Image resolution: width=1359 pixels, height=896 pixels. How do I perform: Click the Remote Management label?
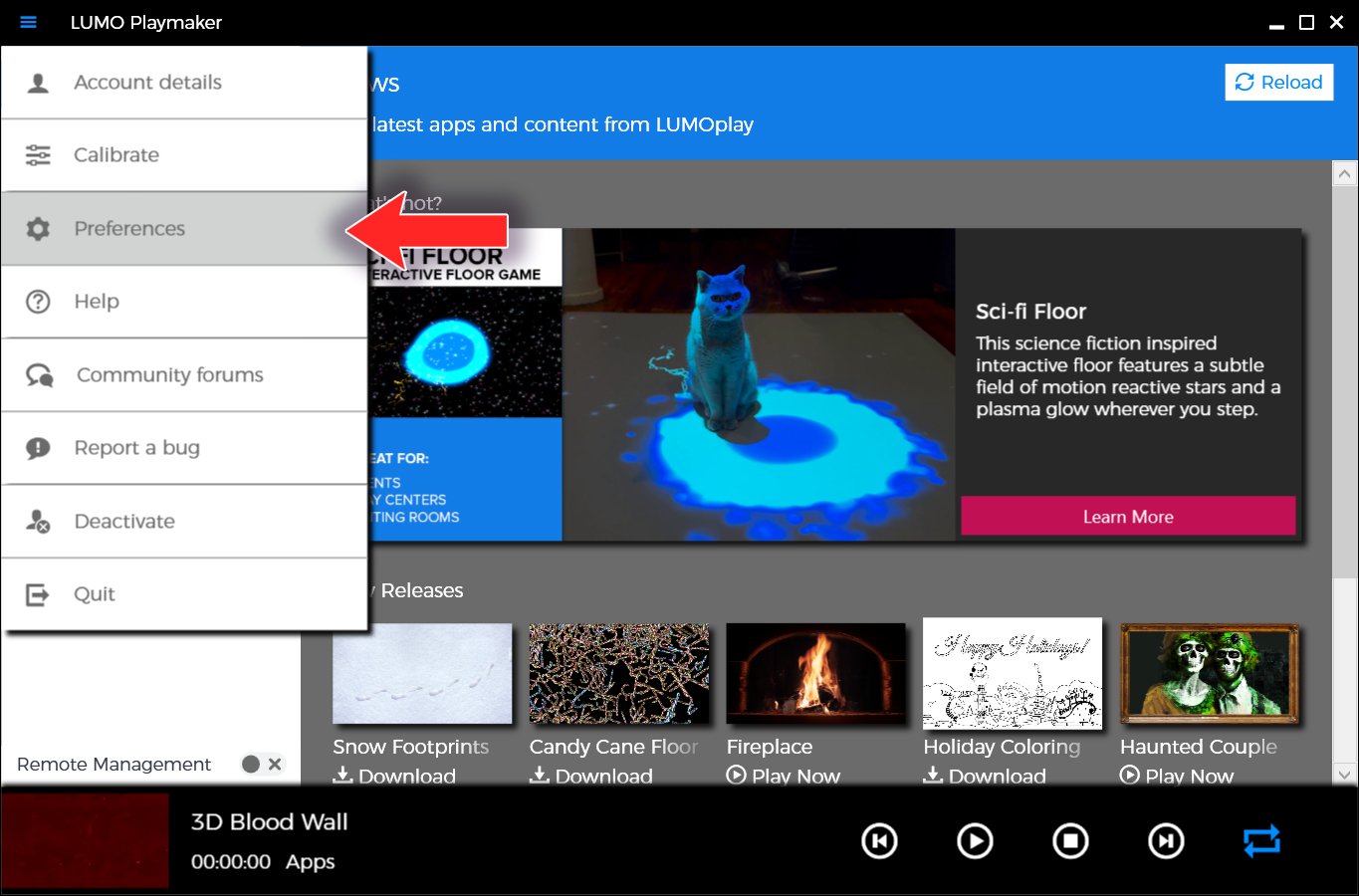(x=113, y=764)
